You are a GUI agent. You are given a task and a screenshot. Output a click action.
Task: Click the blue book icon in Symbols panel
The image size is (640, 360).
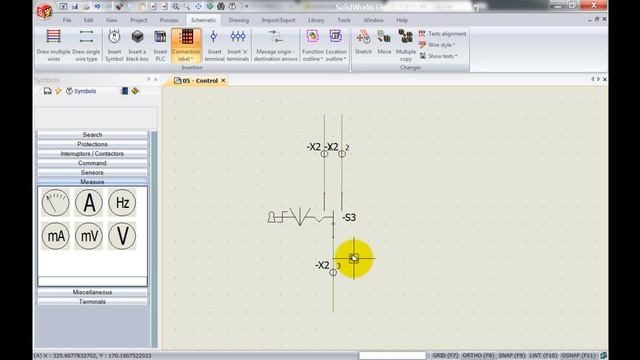[125, 91]
